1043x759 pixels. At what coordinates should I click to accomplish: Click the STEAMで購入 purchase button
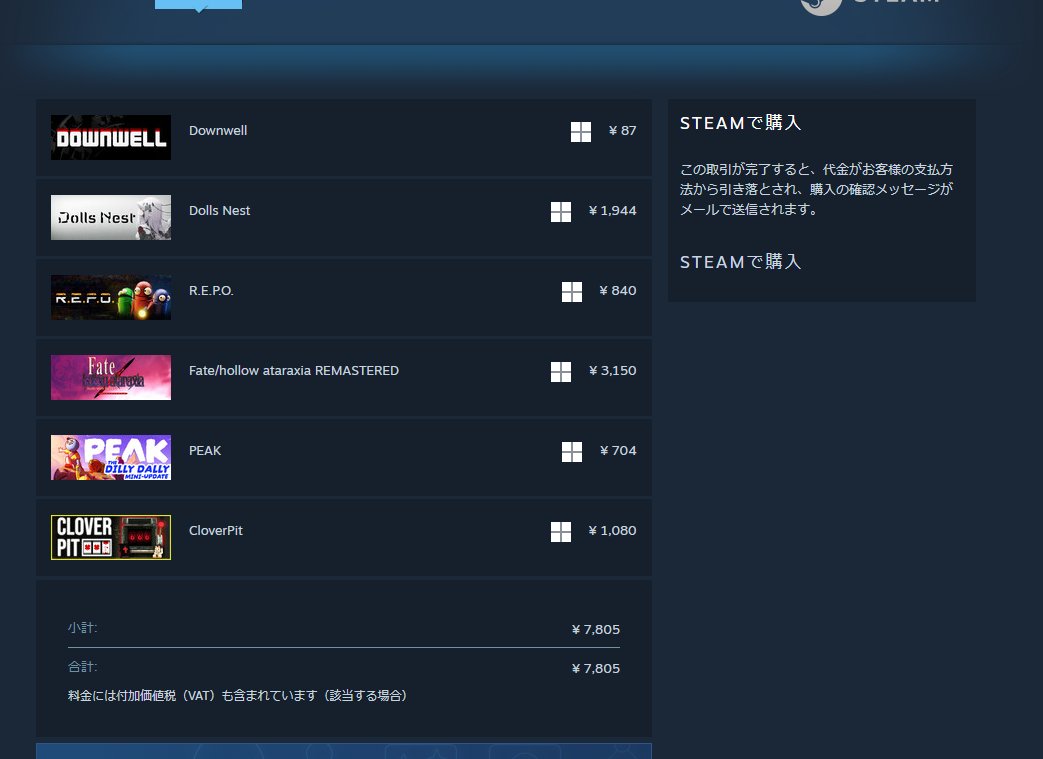(740, 261)
